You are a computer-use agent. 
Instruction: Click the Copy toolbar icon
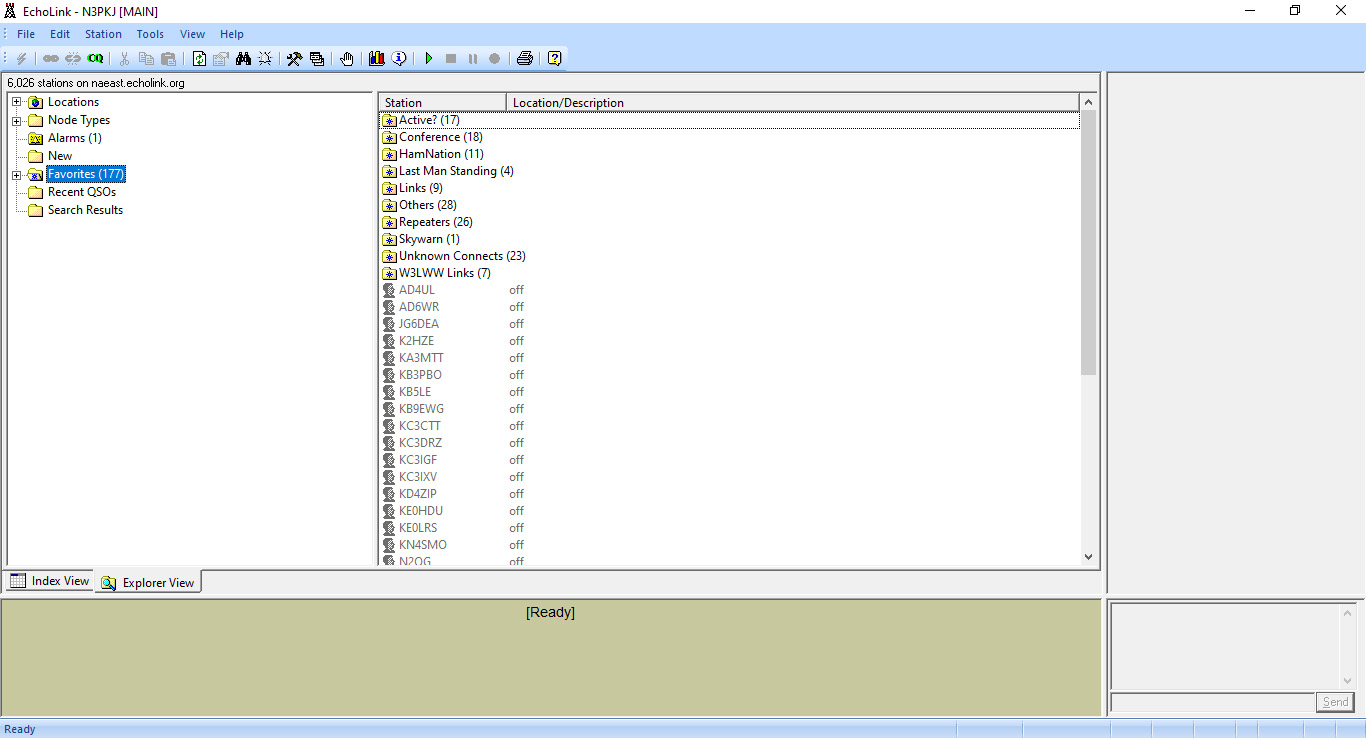click(146, 59)
